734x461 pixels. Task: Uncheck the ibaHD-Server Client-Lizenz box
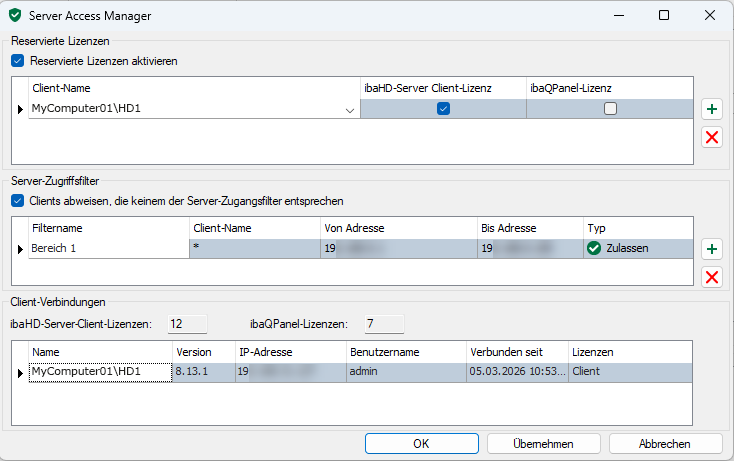tap(443, 109)
